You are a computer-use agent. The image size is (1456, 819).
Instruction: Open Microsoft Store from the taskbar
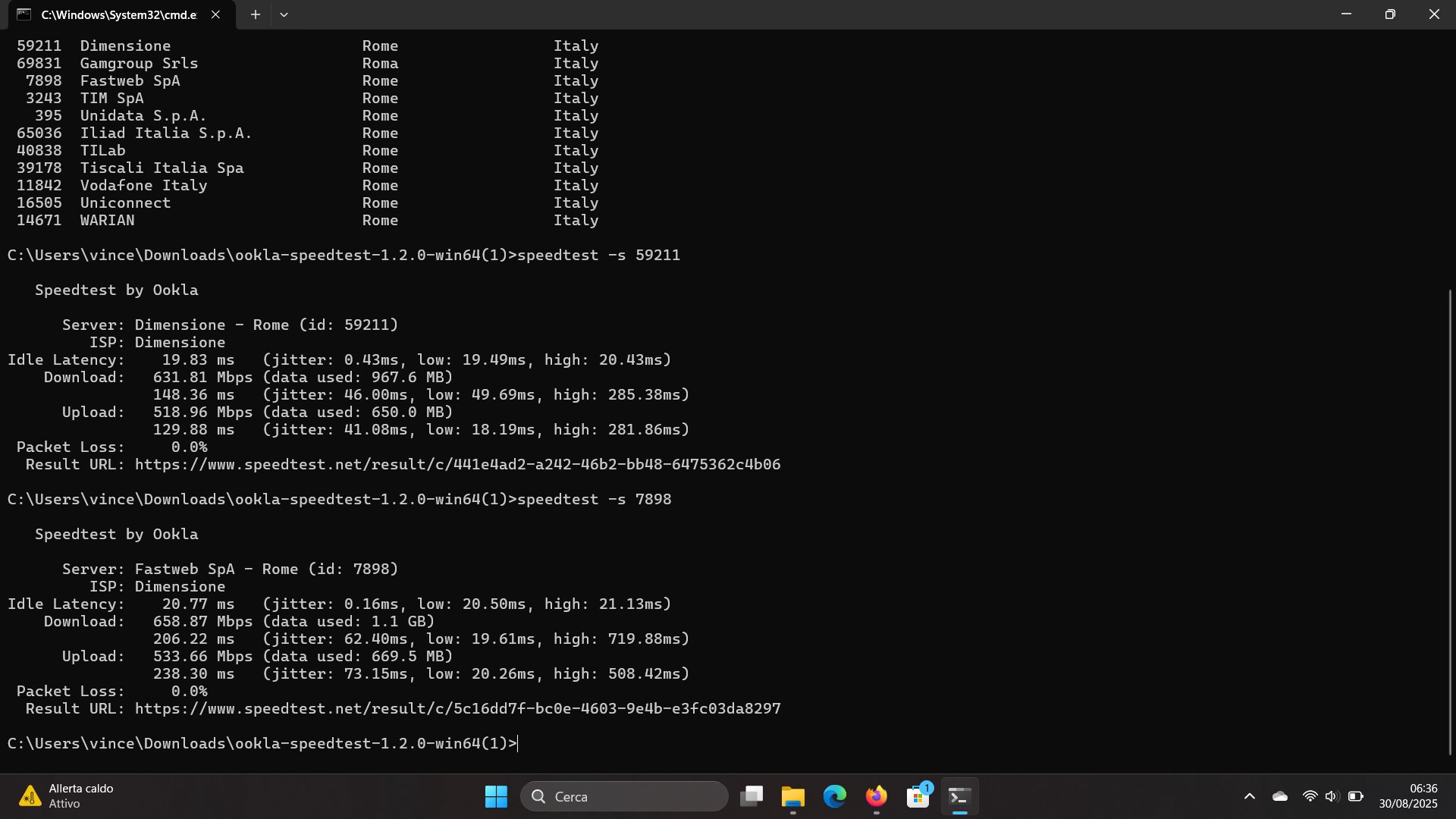[x=918, y=796]
